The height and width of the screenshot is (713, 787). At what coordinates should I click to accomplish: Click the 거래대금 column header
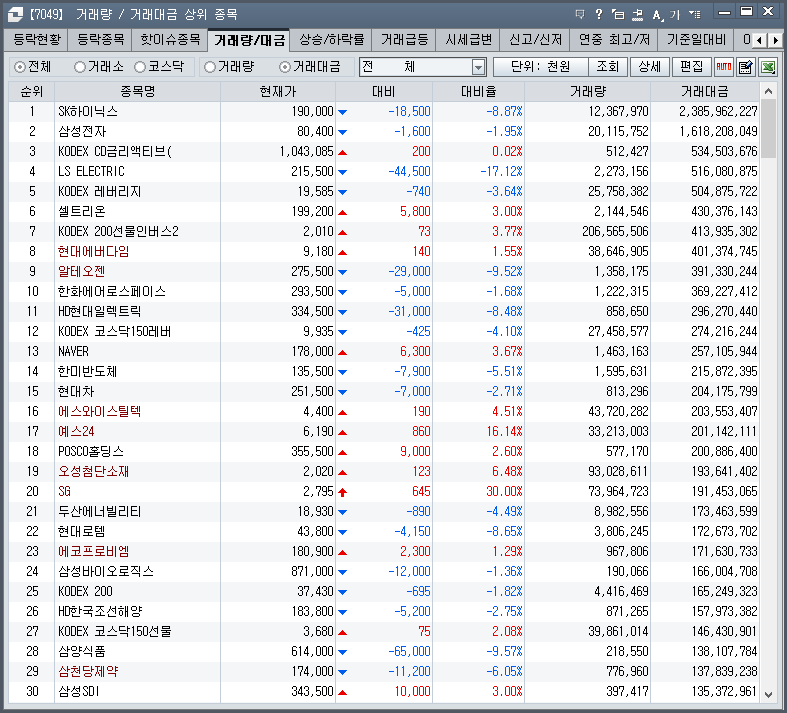(705, 92)
